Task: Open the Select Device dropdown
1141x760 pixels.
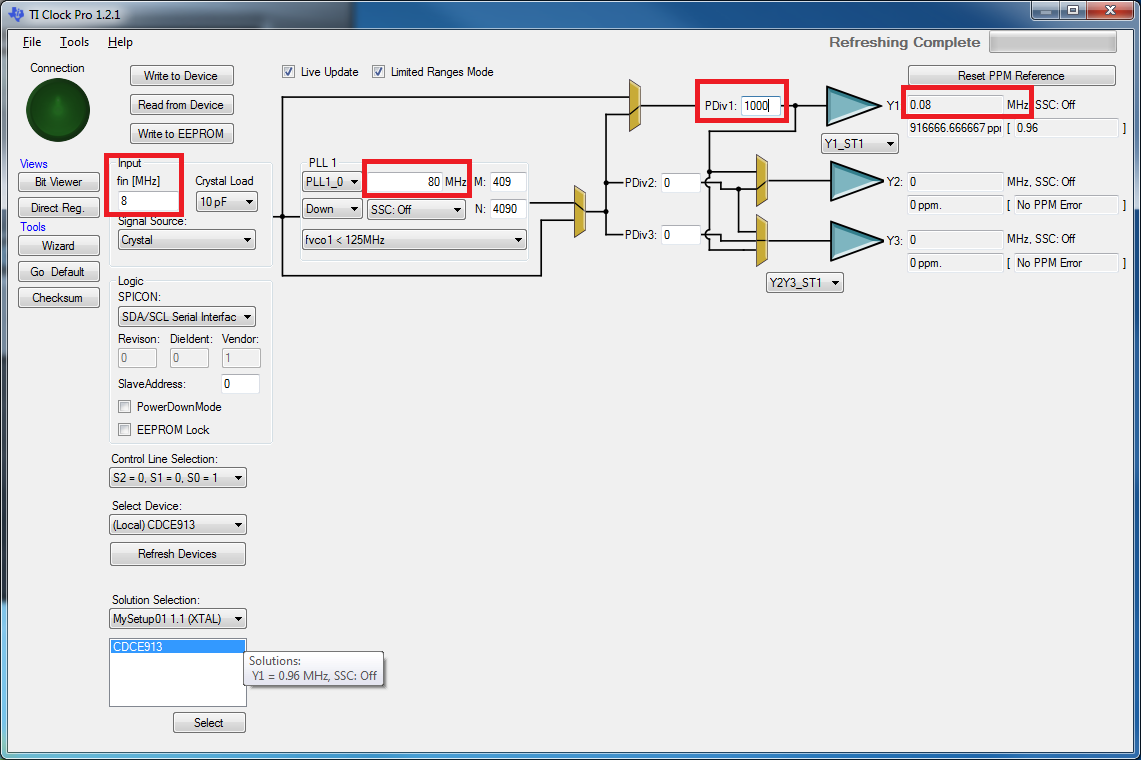Action: coord(178,525)
